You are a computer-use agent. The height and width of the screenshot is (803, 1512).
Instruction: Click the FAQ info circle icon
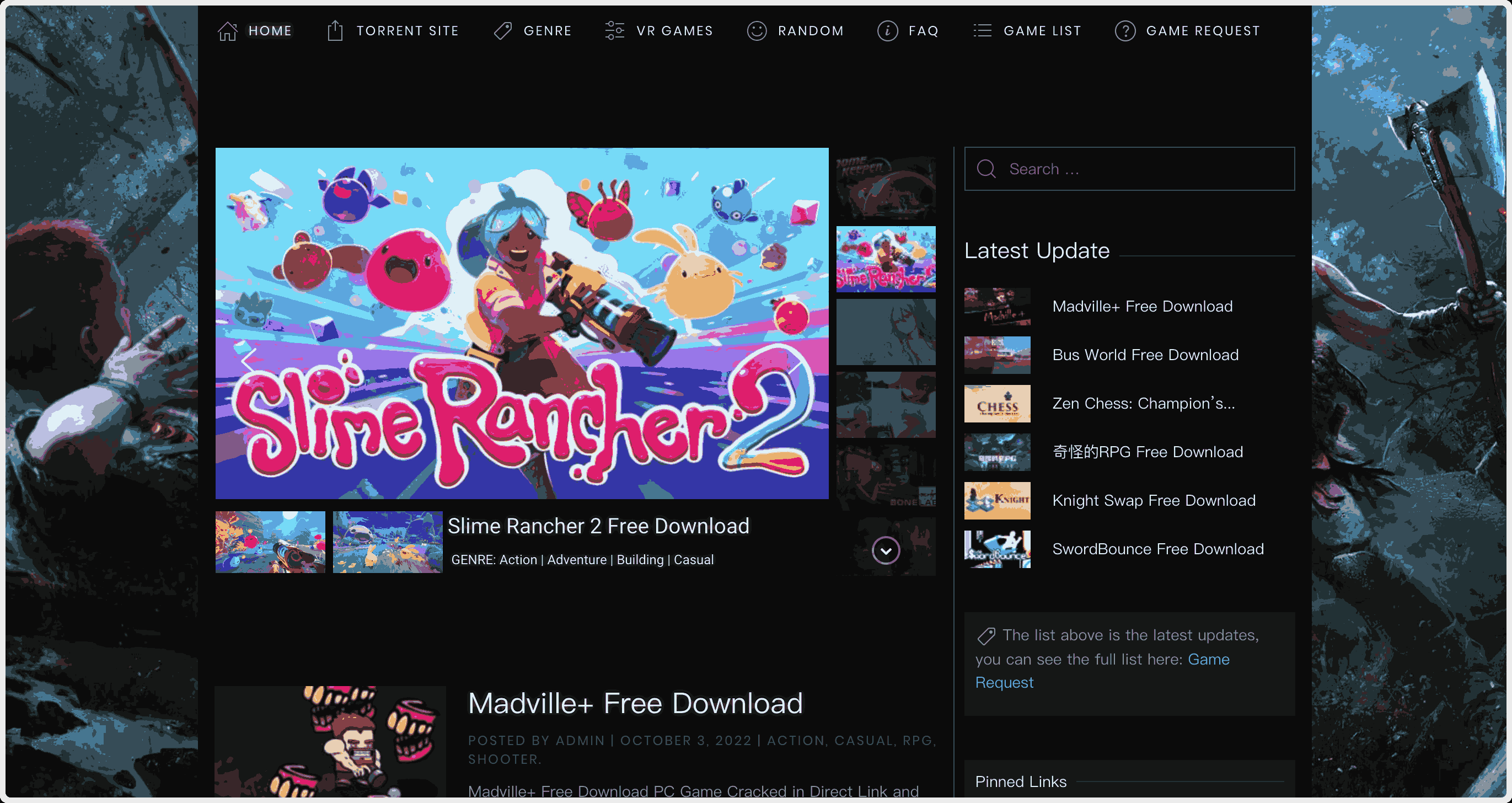887,30
